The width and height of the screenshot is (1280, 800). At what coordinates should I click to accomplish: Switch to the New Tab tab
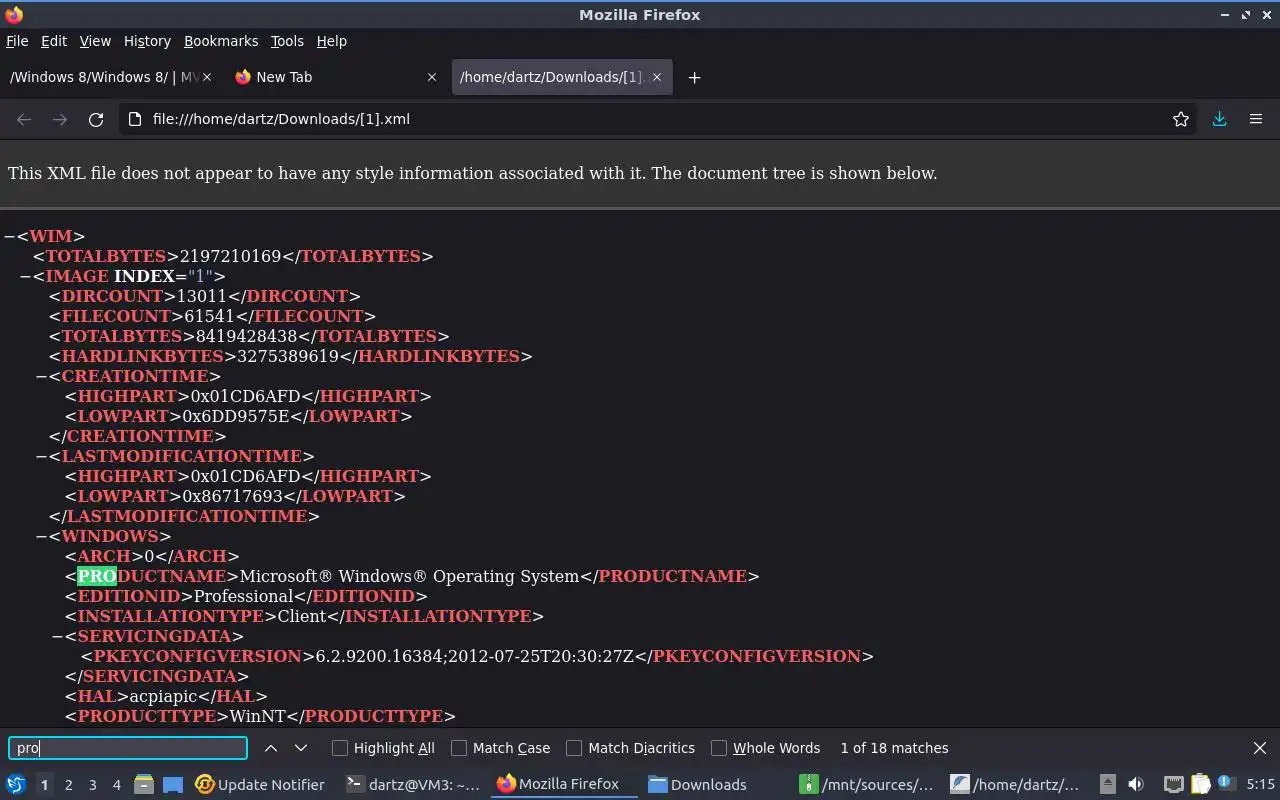click(336, 77)
